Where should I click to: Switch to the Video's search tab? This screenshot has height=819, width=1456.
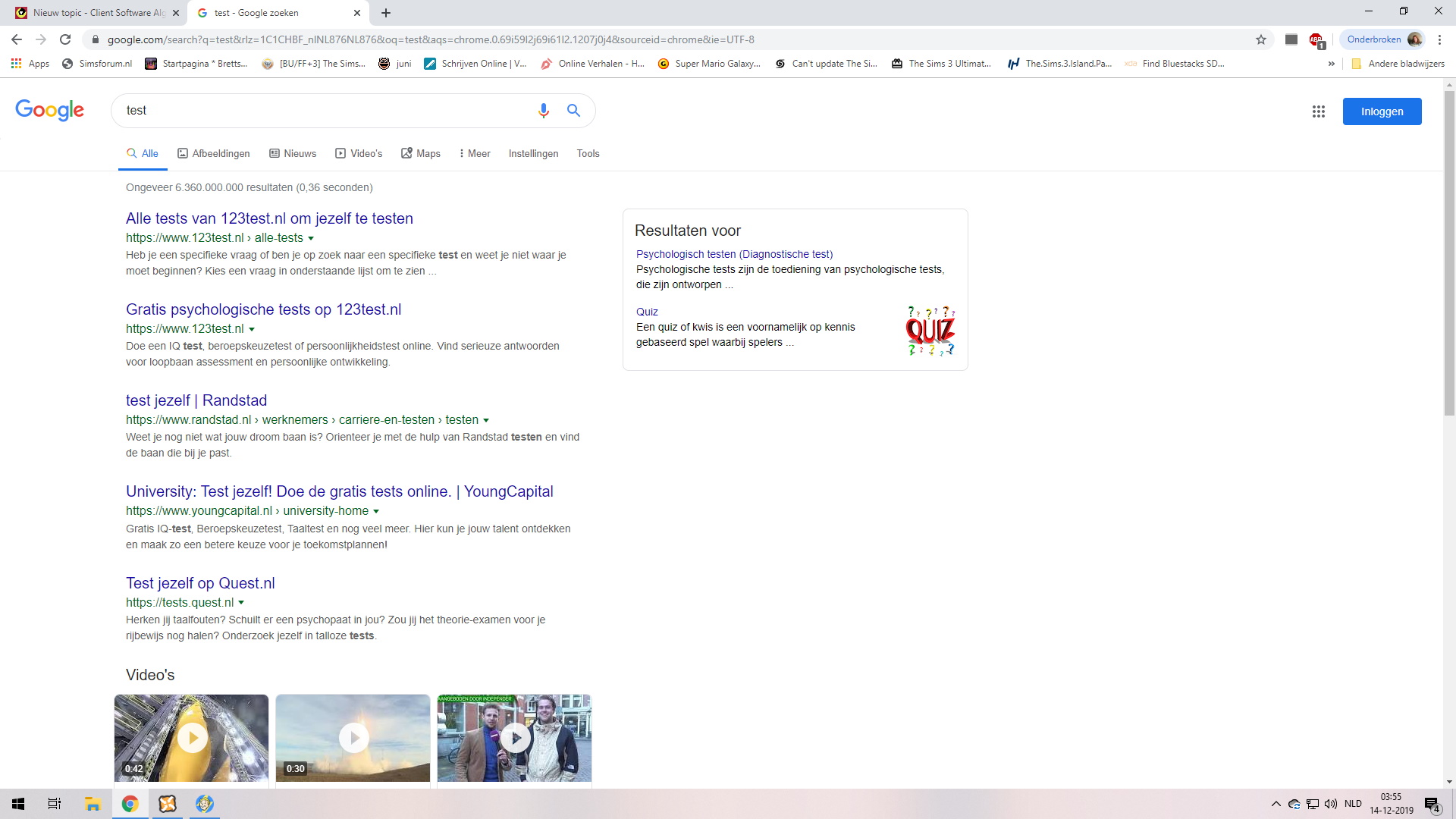(x=359, y=153)
